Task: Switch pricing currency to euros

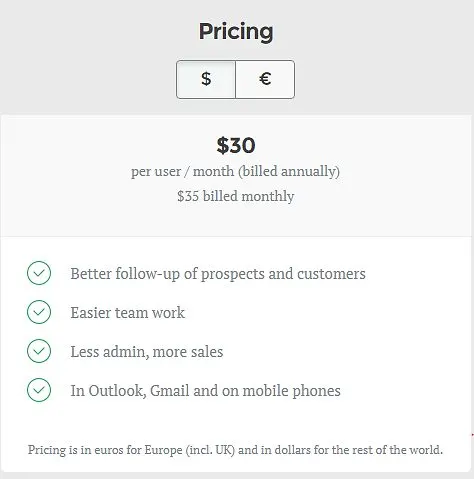Action: (265, 79)
